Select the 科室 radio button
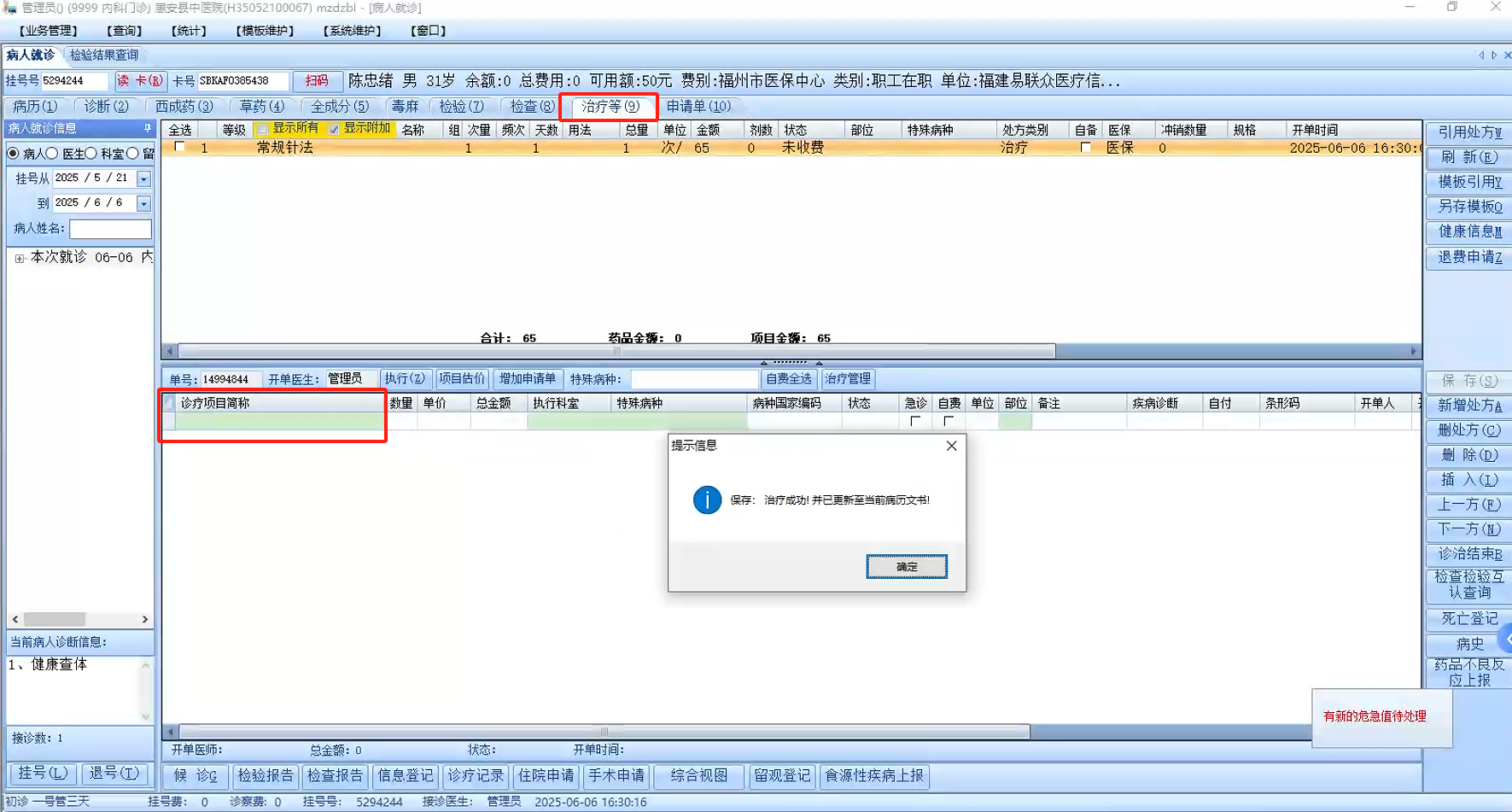 [90, 154]
